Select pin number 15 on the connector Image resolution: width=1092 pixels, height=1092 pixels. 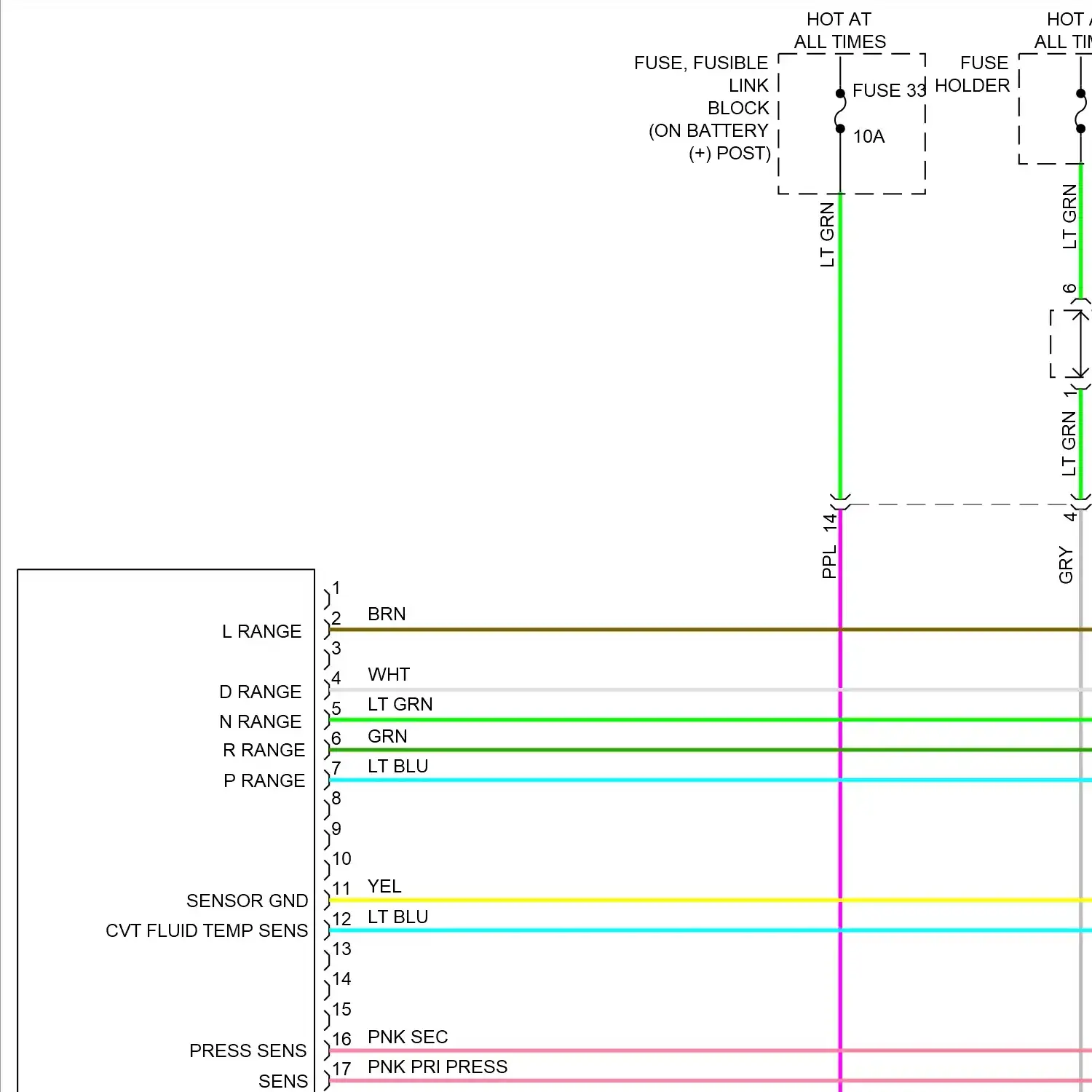click(x=341, y=1009)
